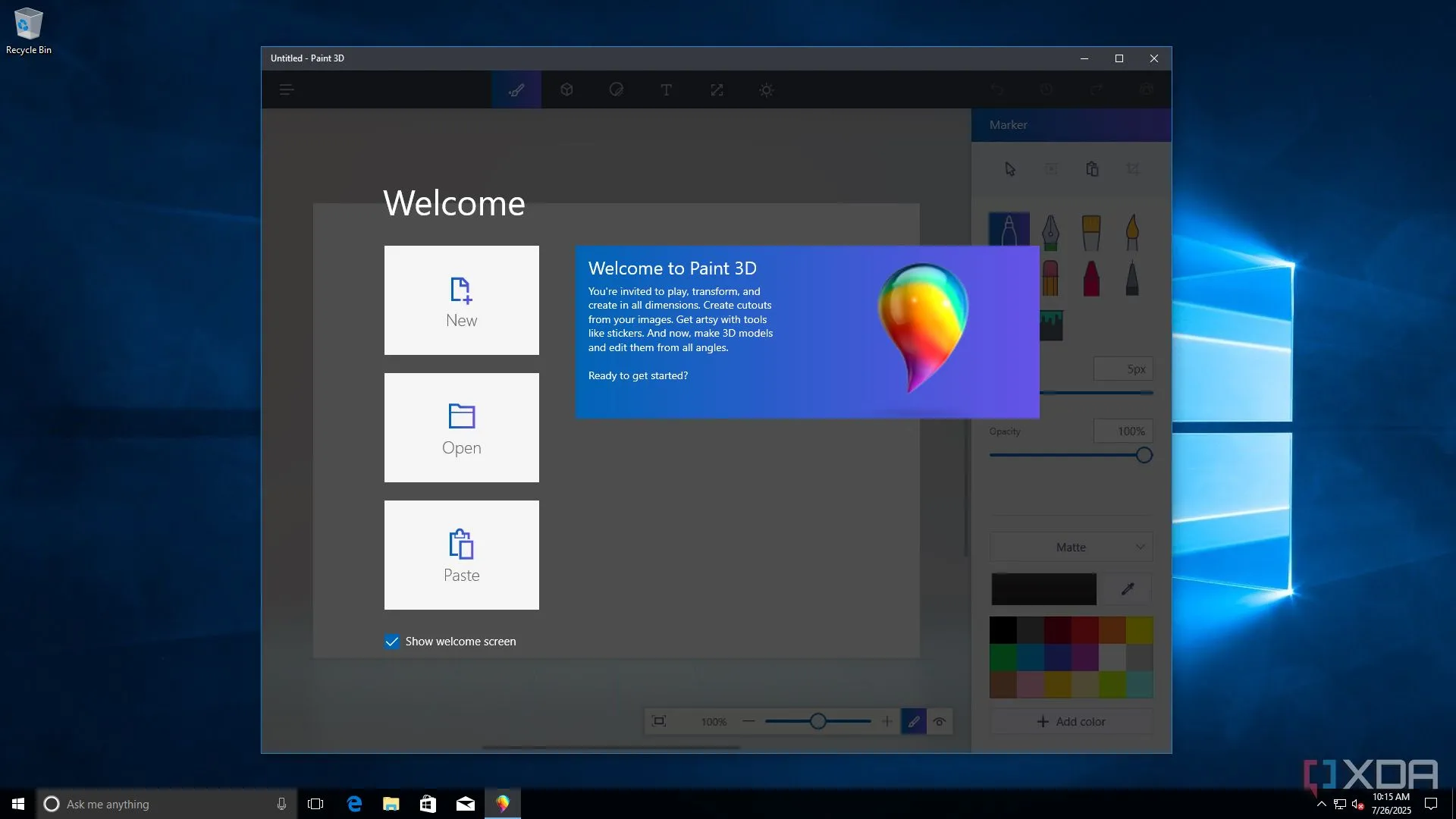Show hidden tray icons chevron
The image size is (1456, 819).
[1322, 804]
